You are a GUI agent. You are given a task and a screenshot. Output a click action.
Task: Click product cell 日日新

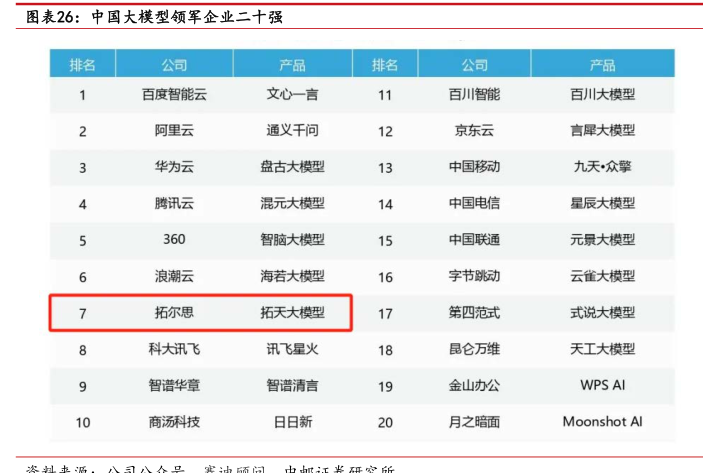pos(293,422)
